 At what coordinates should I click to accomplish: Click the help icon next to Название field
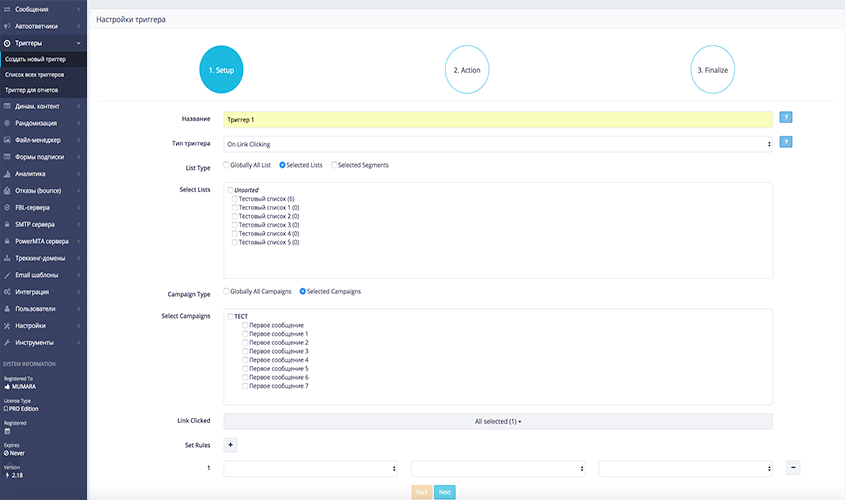pyautogui.click(x=786, y=118)
